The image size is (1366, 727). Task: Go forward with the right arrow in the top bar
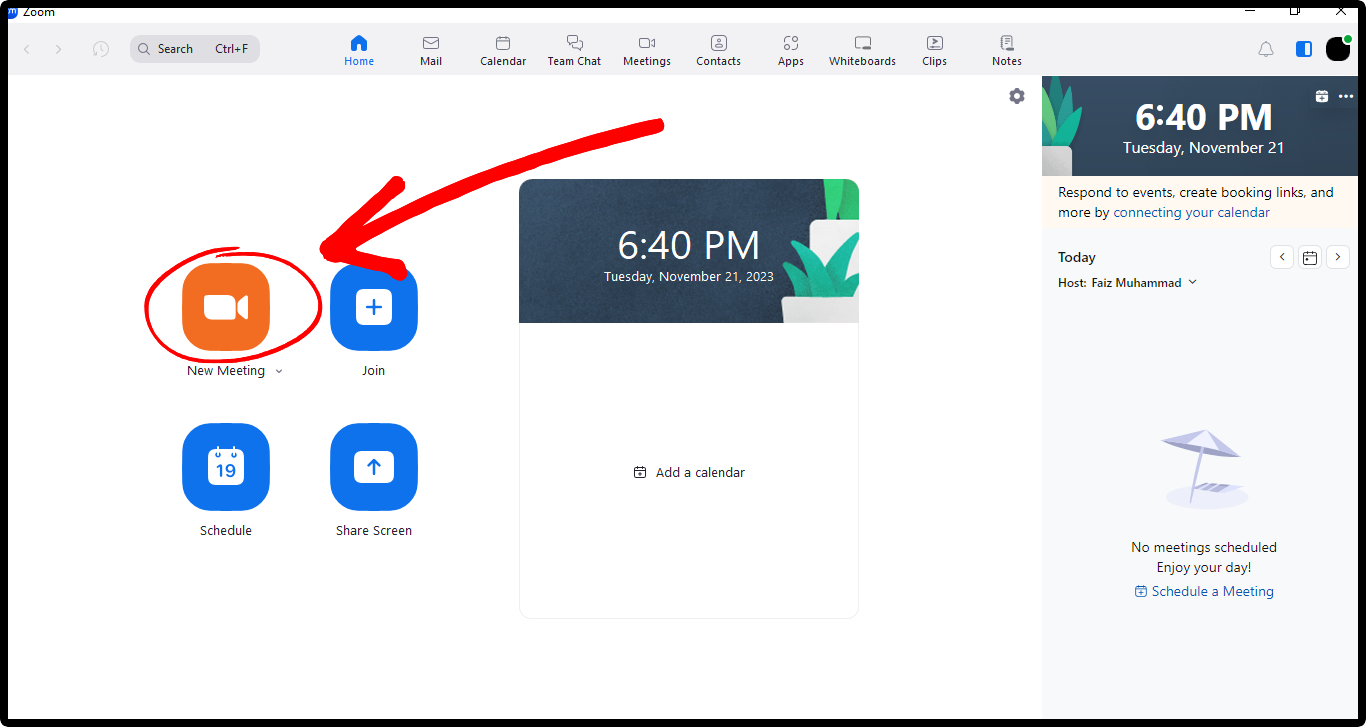[59, 49]
